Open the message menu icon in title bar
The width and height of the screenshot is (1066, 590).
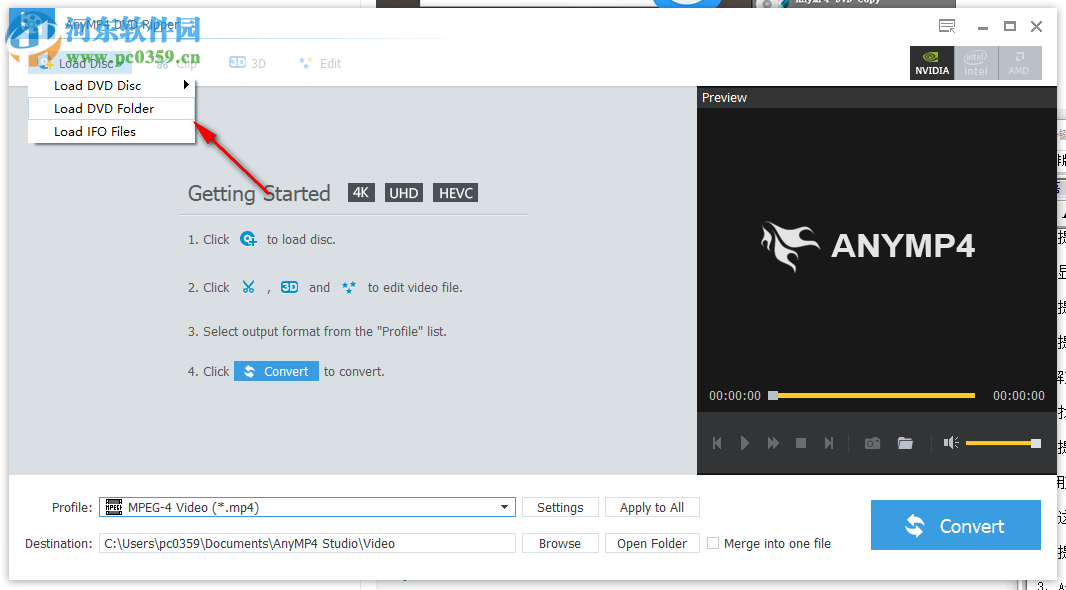pos(947,27)
